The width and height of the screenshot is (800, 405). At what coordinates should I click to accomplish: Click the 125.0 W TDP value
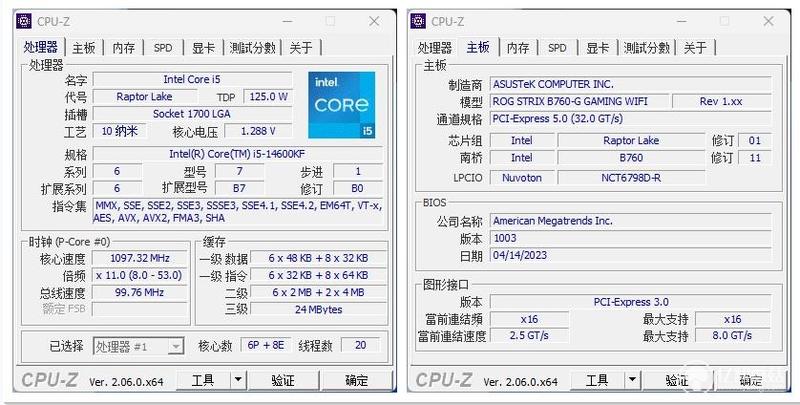[268, 97]
